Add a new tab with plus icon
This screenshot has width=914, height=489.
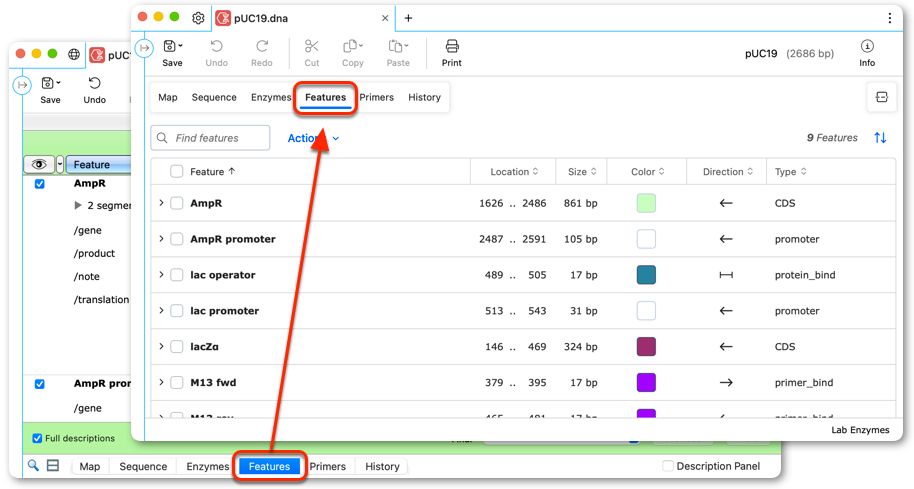point(408,18)
